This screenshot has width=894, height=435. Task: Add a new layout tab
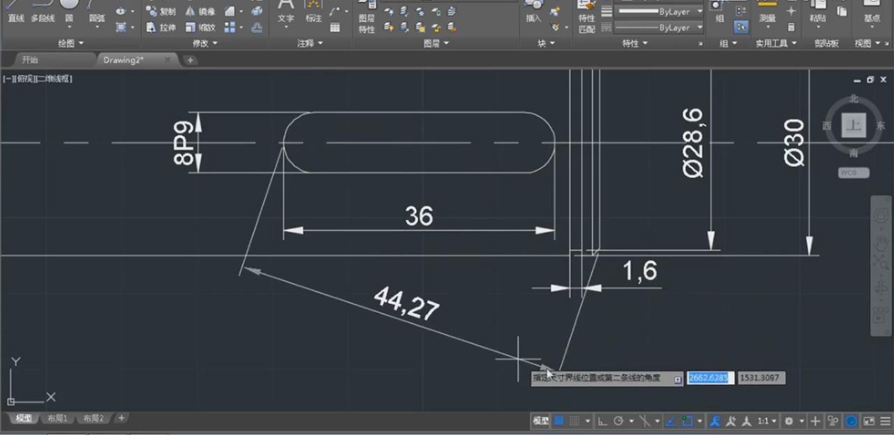[x=121, y=418]
